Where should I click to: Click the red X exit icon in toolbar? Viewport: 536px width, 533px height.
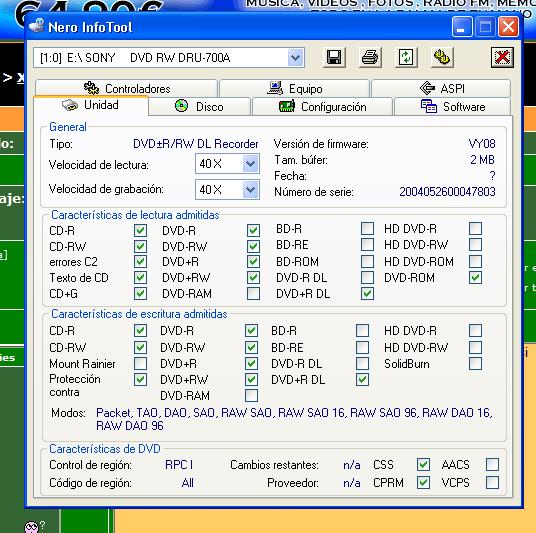(x=502, y=57)
